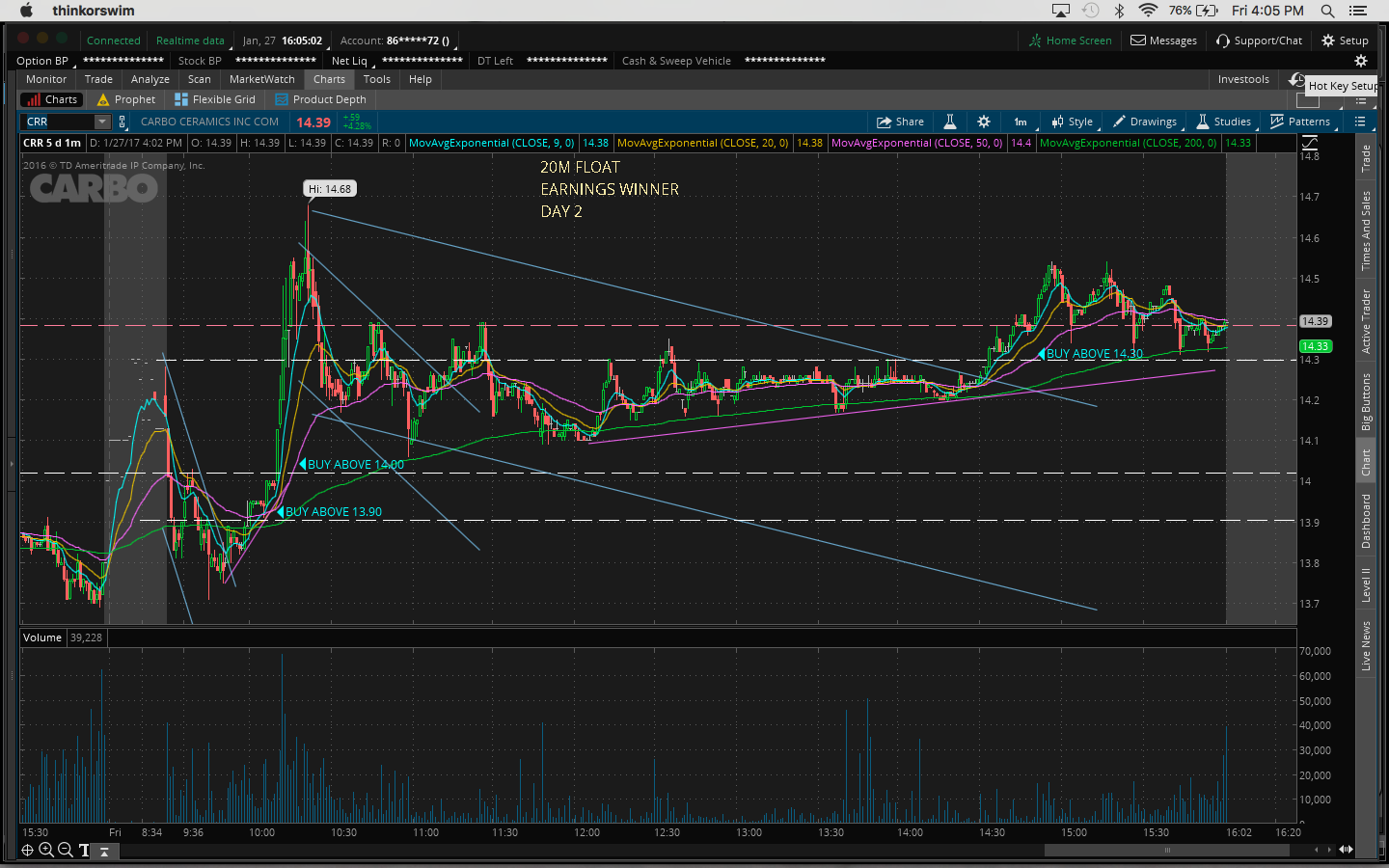The width and height of the screenshot is (1389, 868).
Task: Expand the CRR symbol dropdown arrow
Action: 101,122
